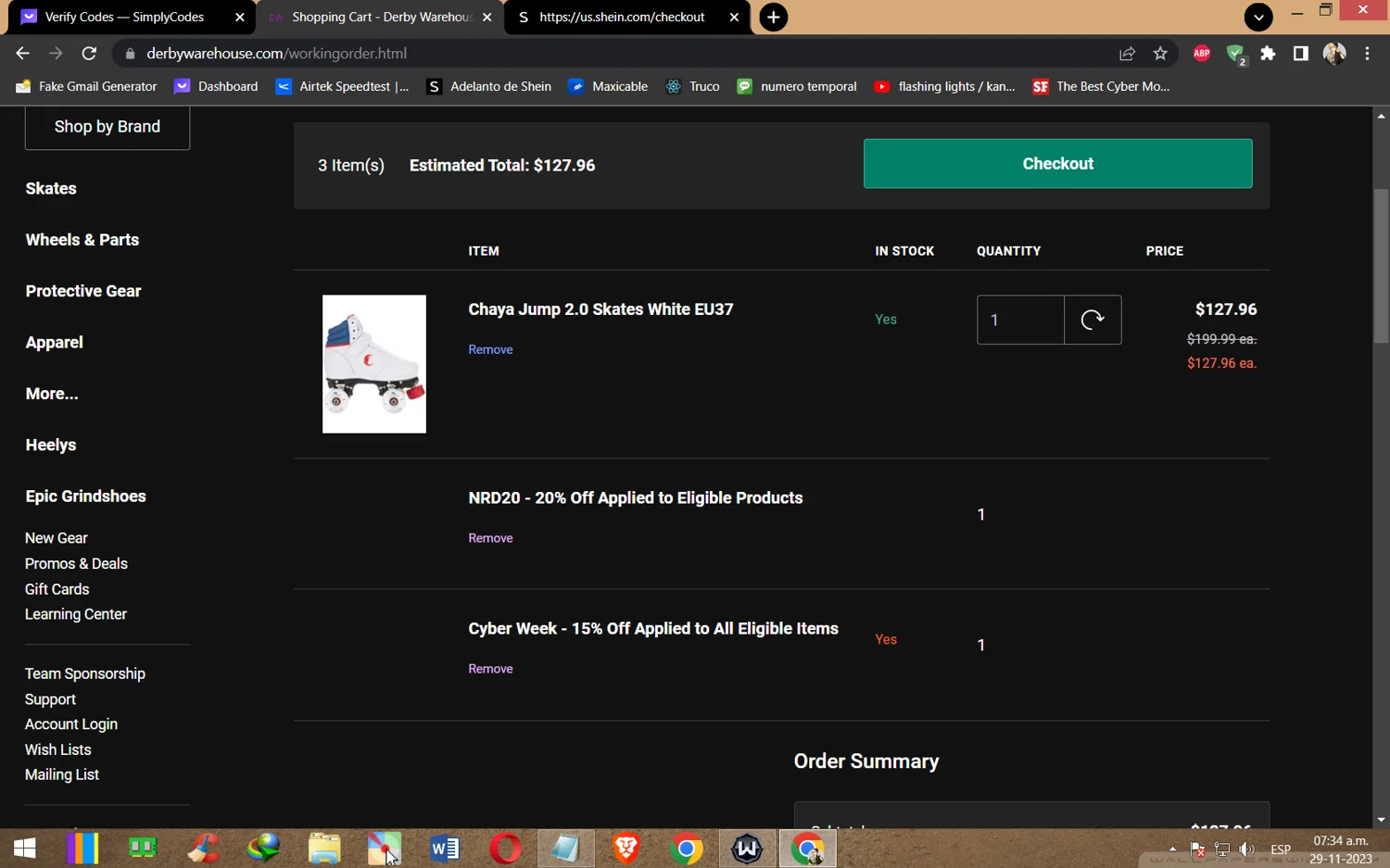The height and width of the screenshot is (868, 1390).
Task: Open the Airtek Speedtest bookmark
Action: tap(342, 86)
